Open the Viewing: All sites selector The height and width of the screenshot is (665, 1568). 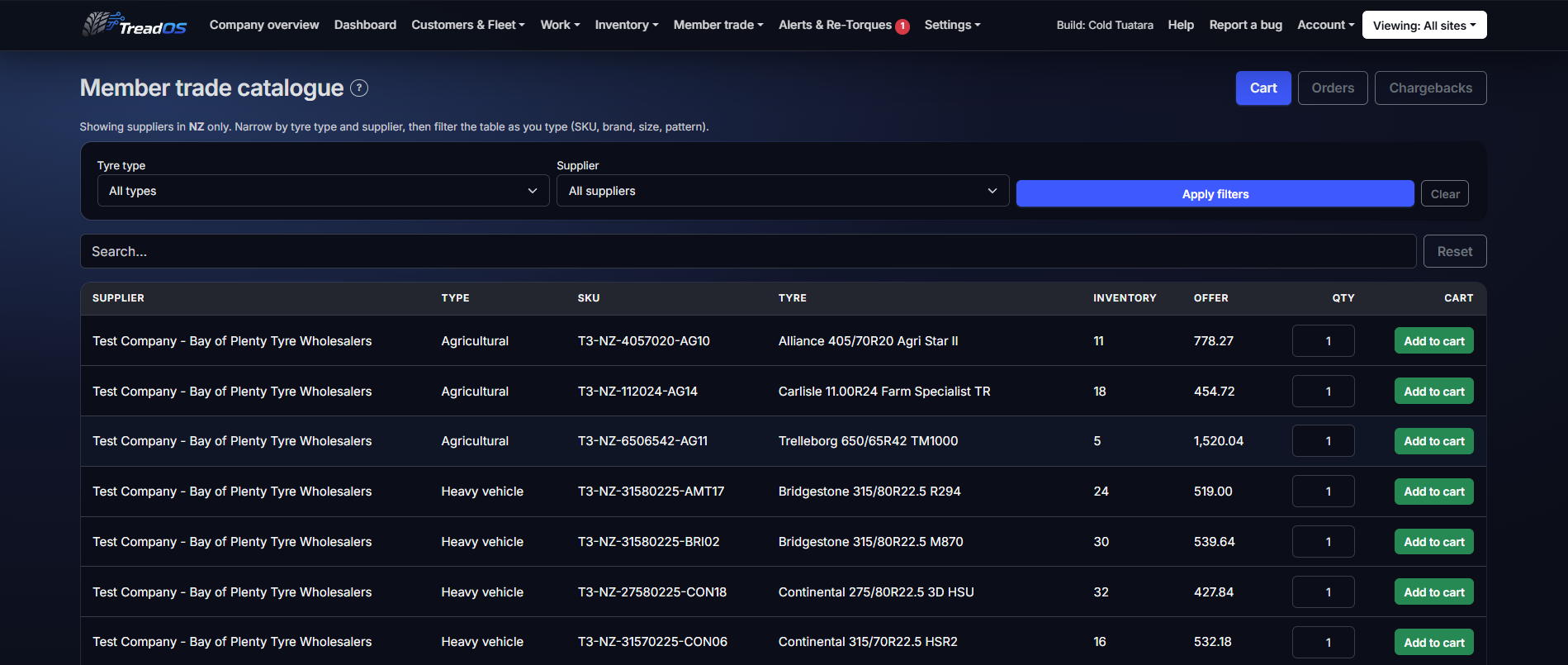tap(1424, 25)
